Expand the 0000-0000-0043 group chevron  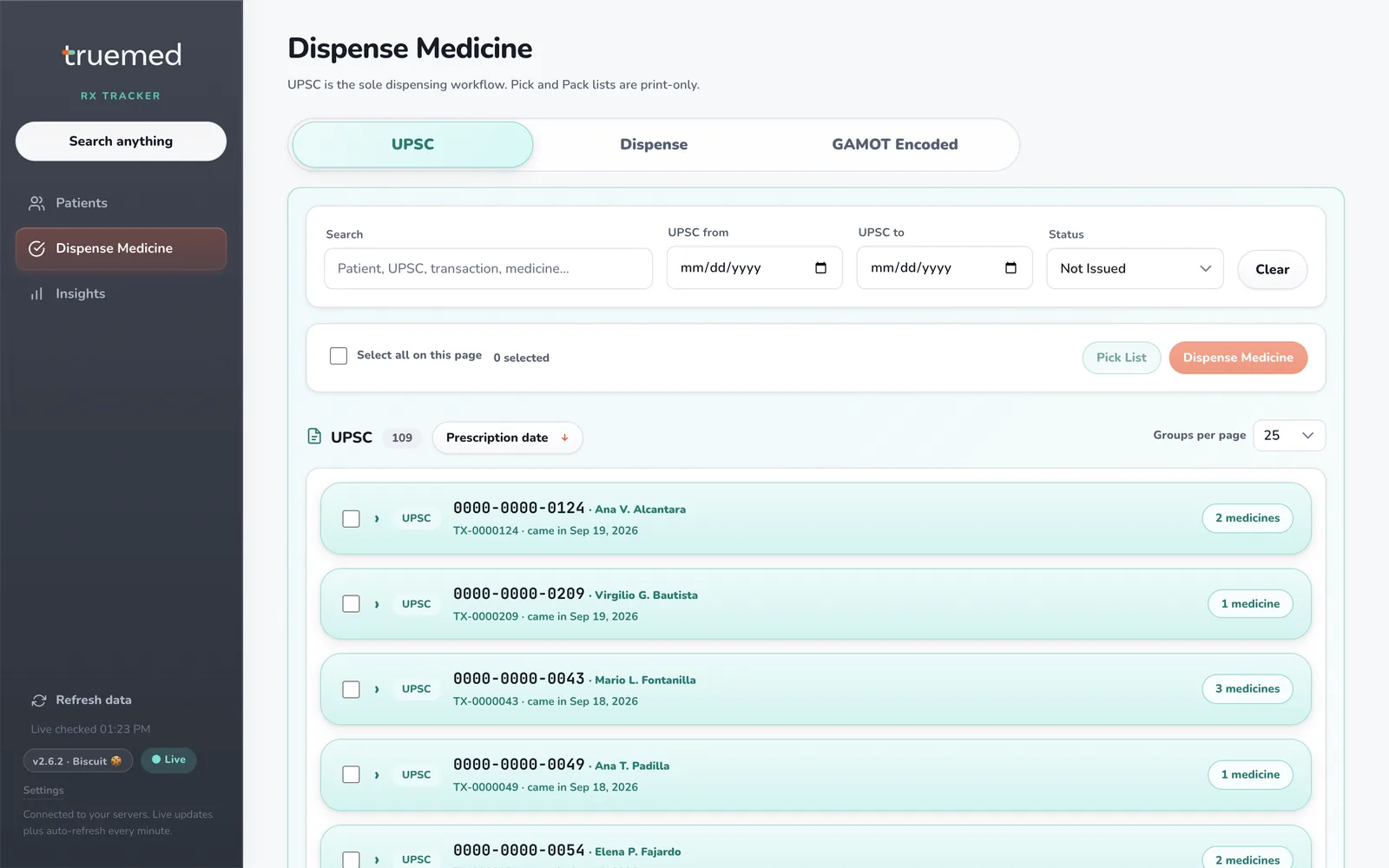point(377,689)
